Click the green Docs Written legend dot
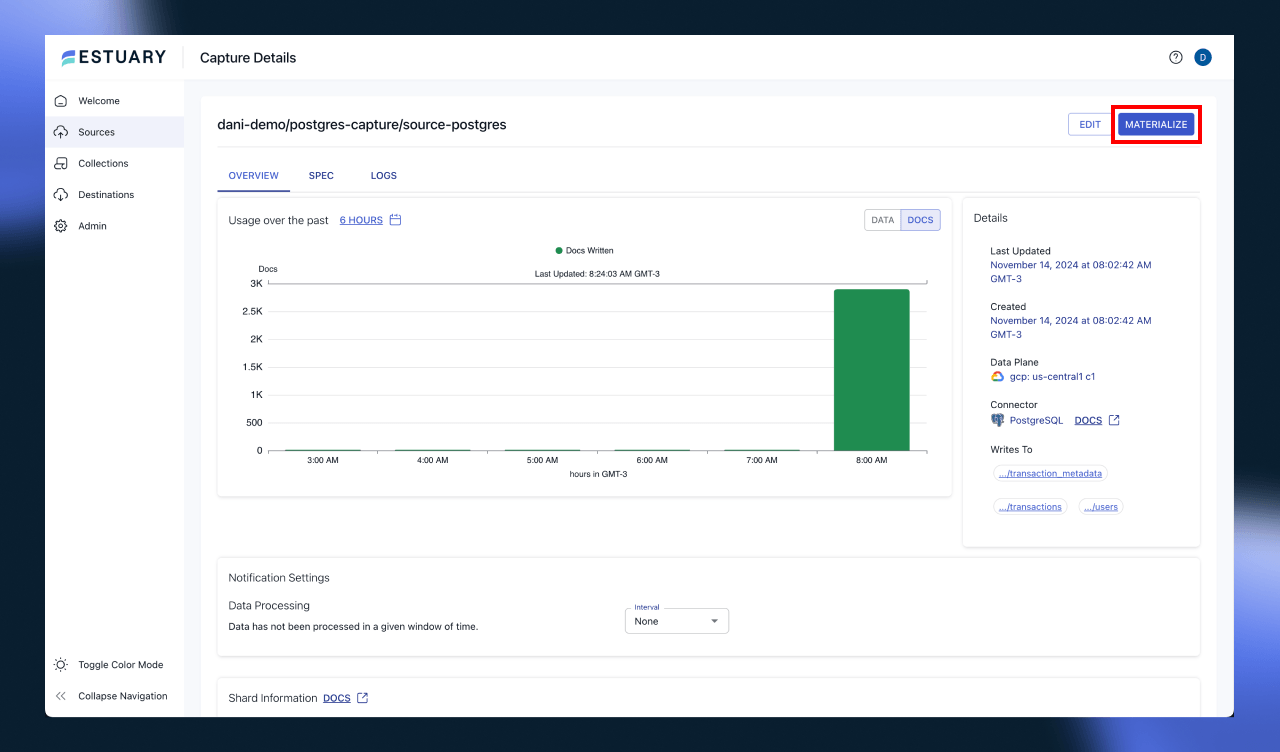Screen dimensions: 1280x752 point(559,251)
